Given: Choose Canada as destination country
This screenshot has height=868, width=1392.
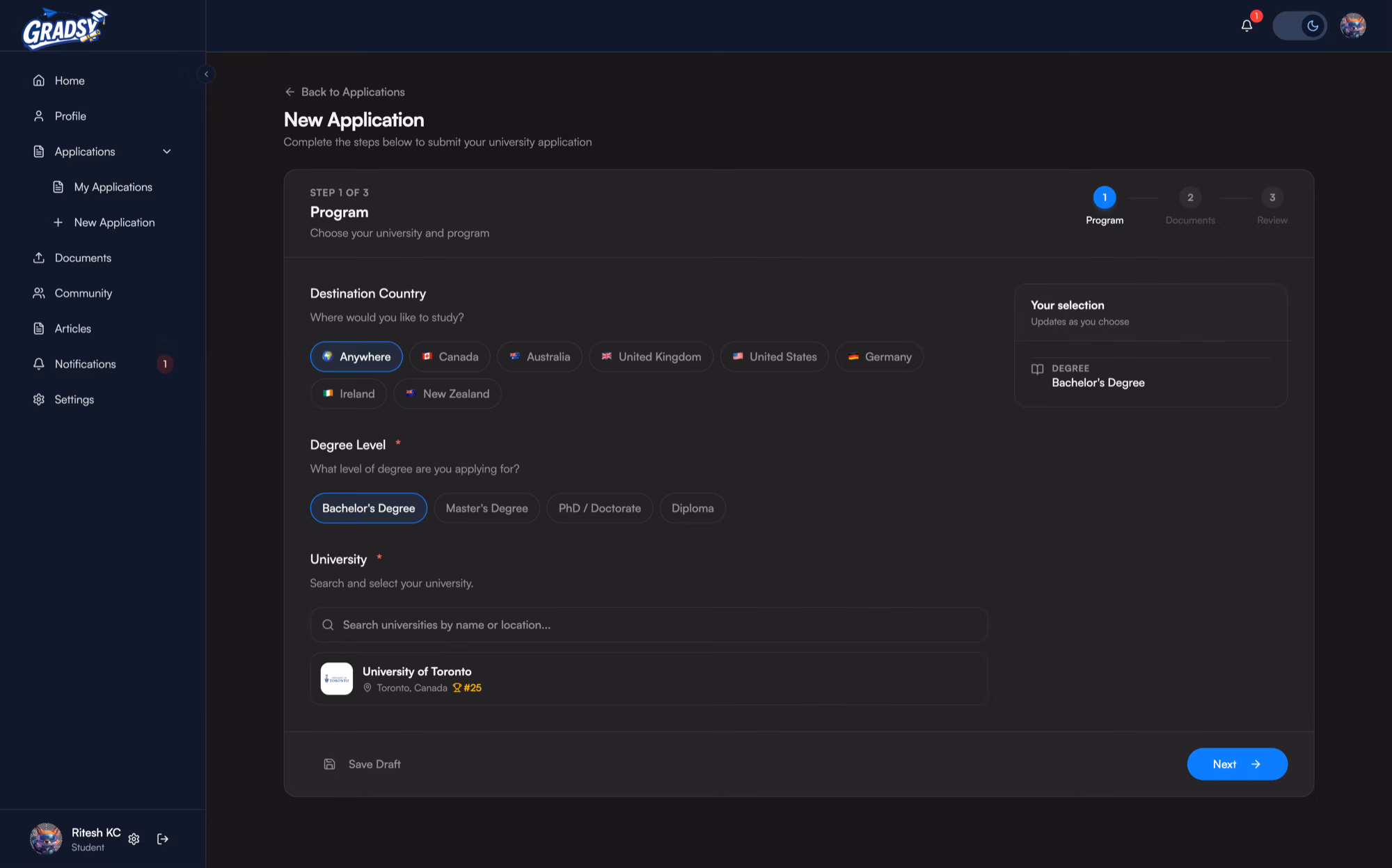Looking at the screenshot, I should pyautogui.click(x=450, y=357).
